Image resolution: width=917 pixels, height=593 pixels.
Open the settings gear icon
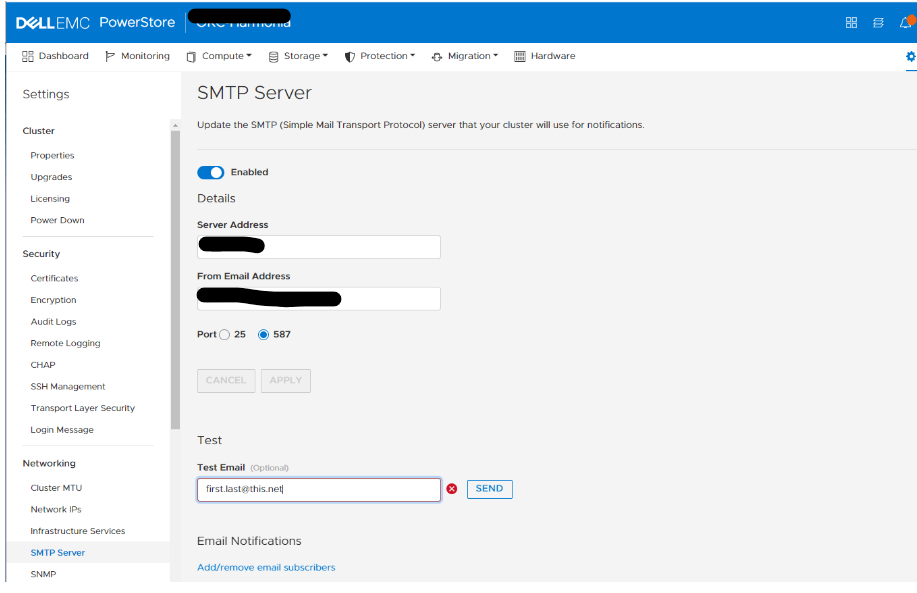[908, 58]
